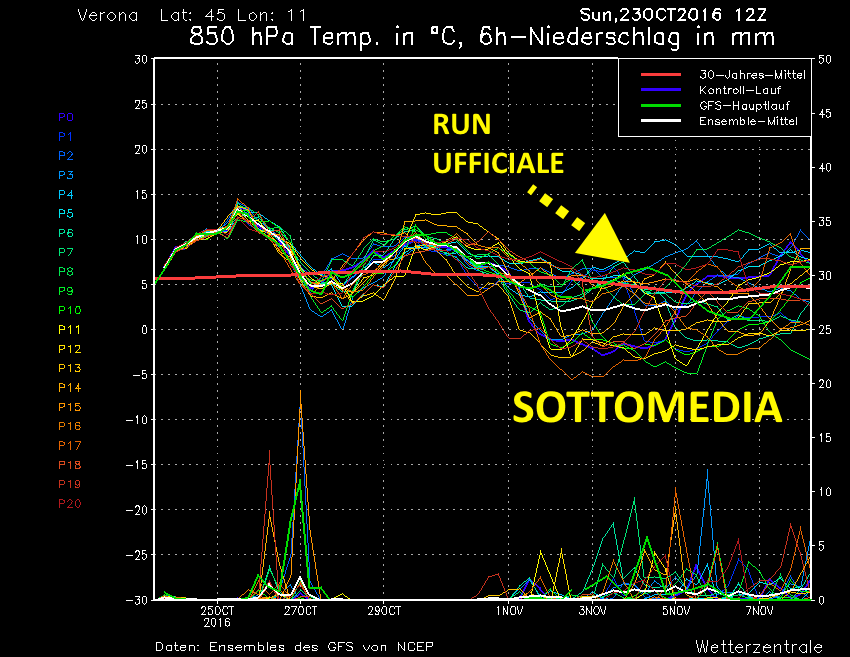Screen dimensions: 850x657
Task: Select the P11 ensemble member label
Action: pyautogui.click(x=69, y=330)
